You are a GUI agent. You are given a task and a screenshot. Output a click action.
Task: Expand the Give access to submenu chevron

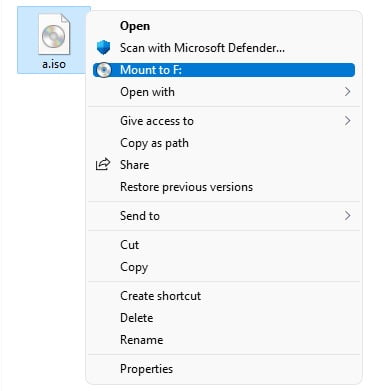[x=348, y=121]
